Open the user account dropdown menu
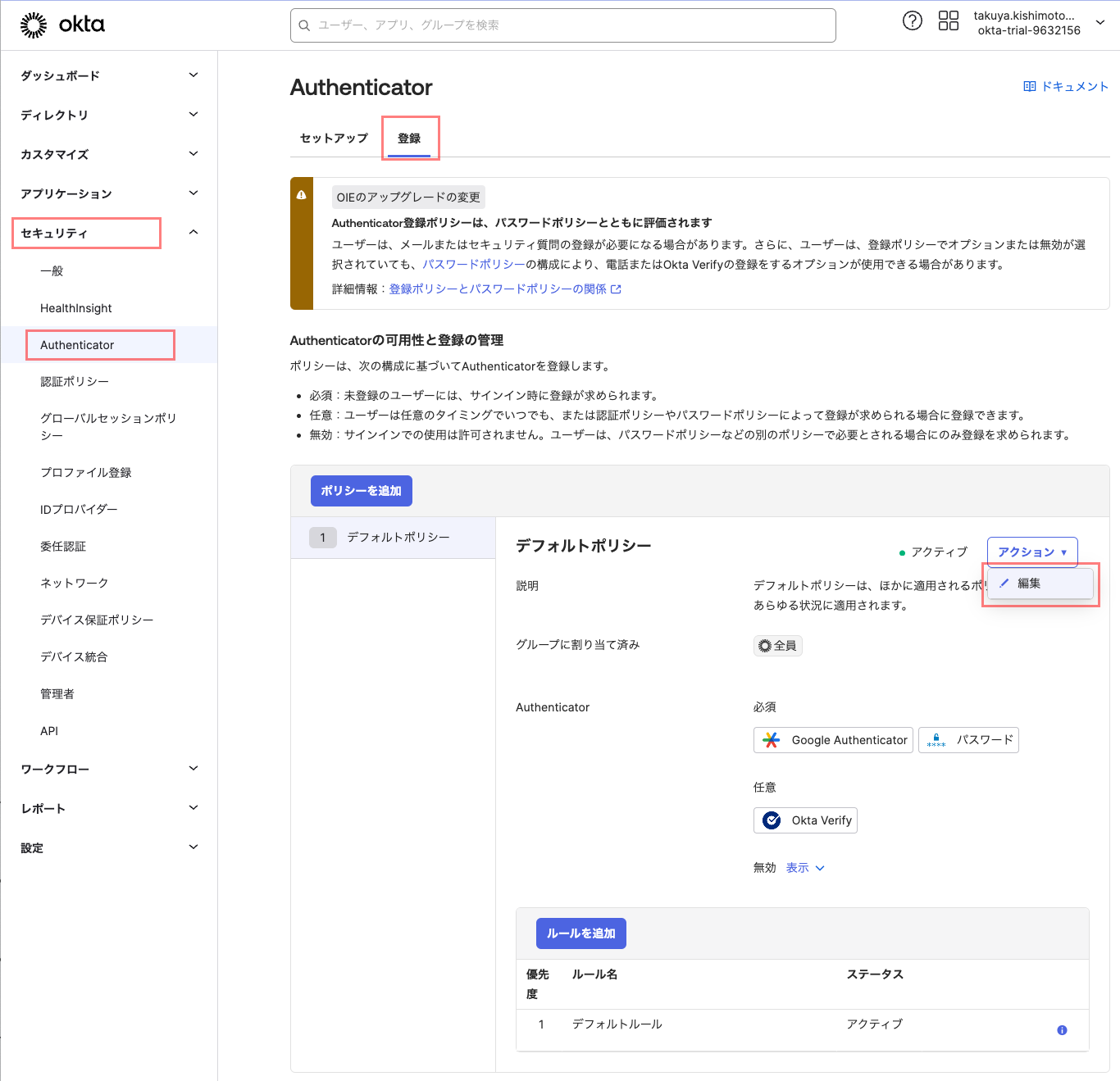The width and height of the screenshot is (1120, 1081). 1100,23
